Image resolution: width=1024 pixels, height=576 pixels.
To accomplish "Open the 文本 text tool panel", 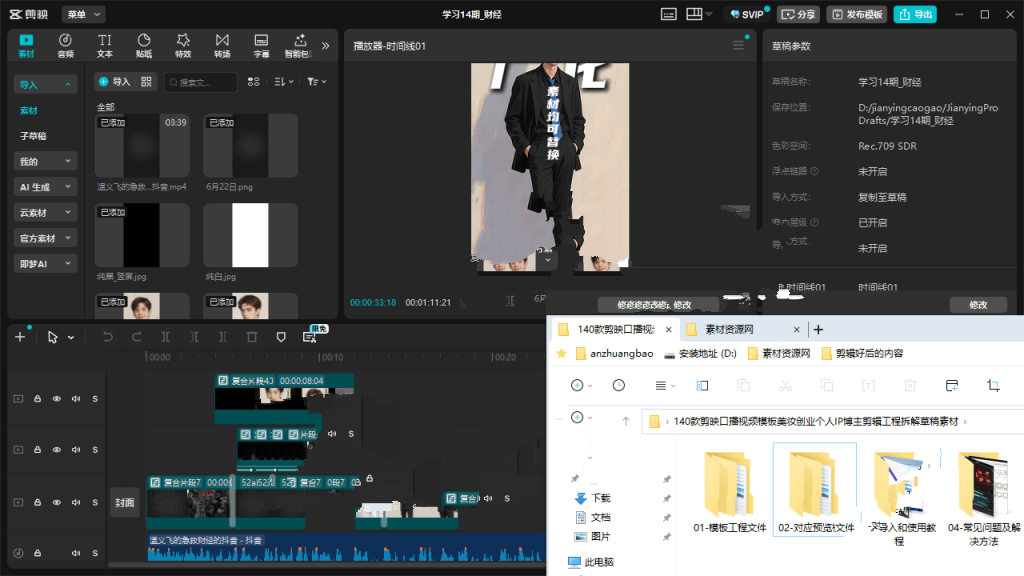I will tap(104, 46).
